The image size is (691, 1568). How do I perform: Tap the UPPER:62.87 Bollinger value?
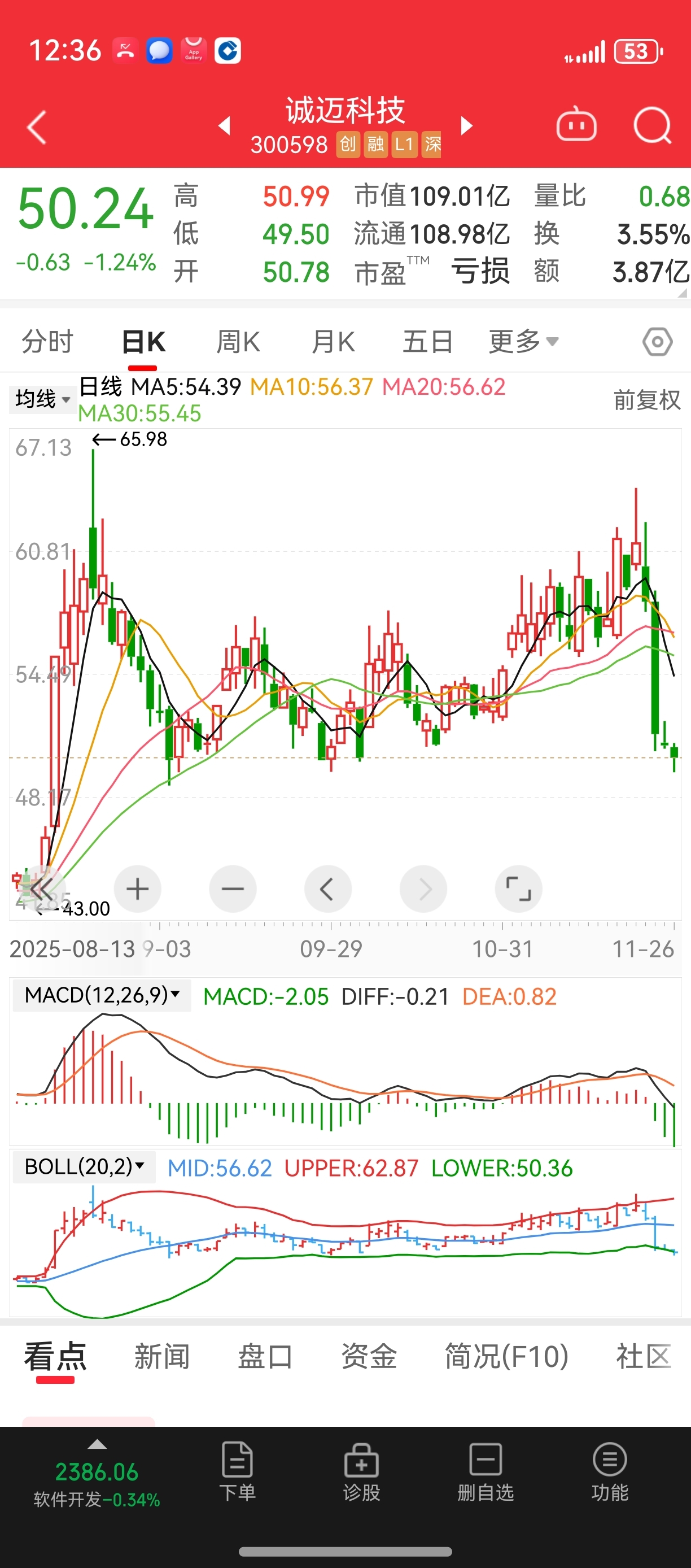352,1168
